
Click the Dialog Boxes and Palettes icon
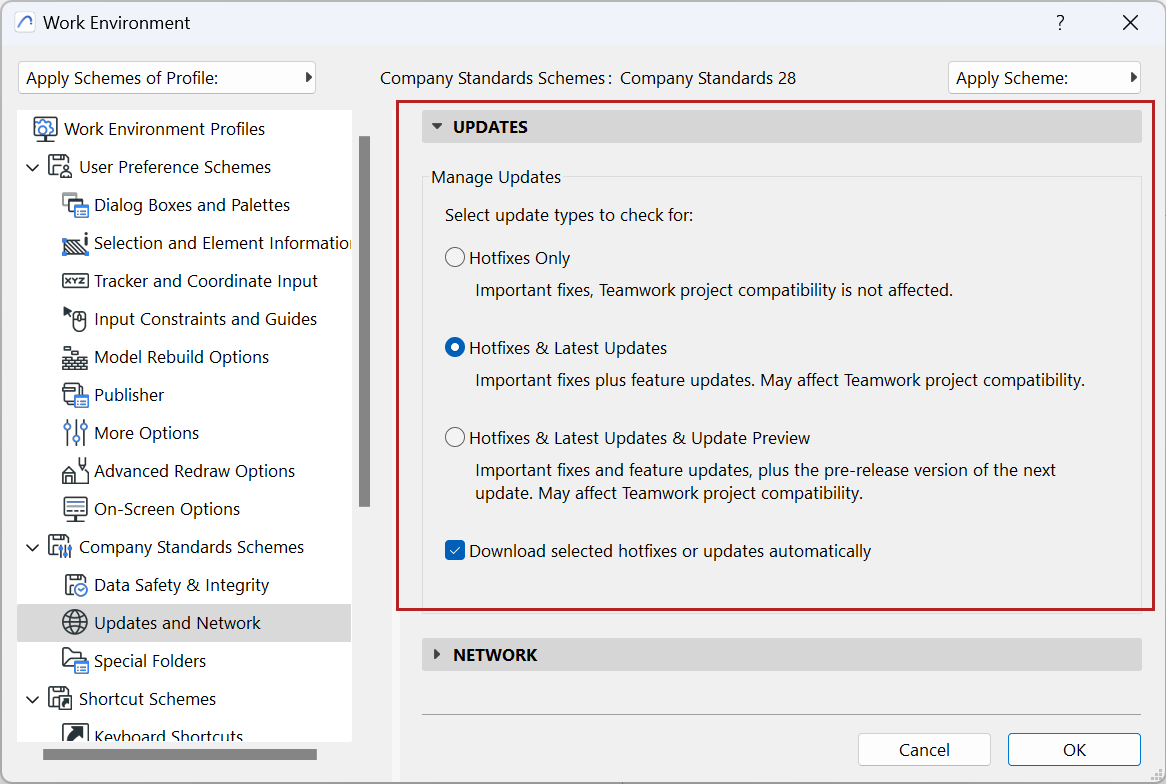[76, 205]
